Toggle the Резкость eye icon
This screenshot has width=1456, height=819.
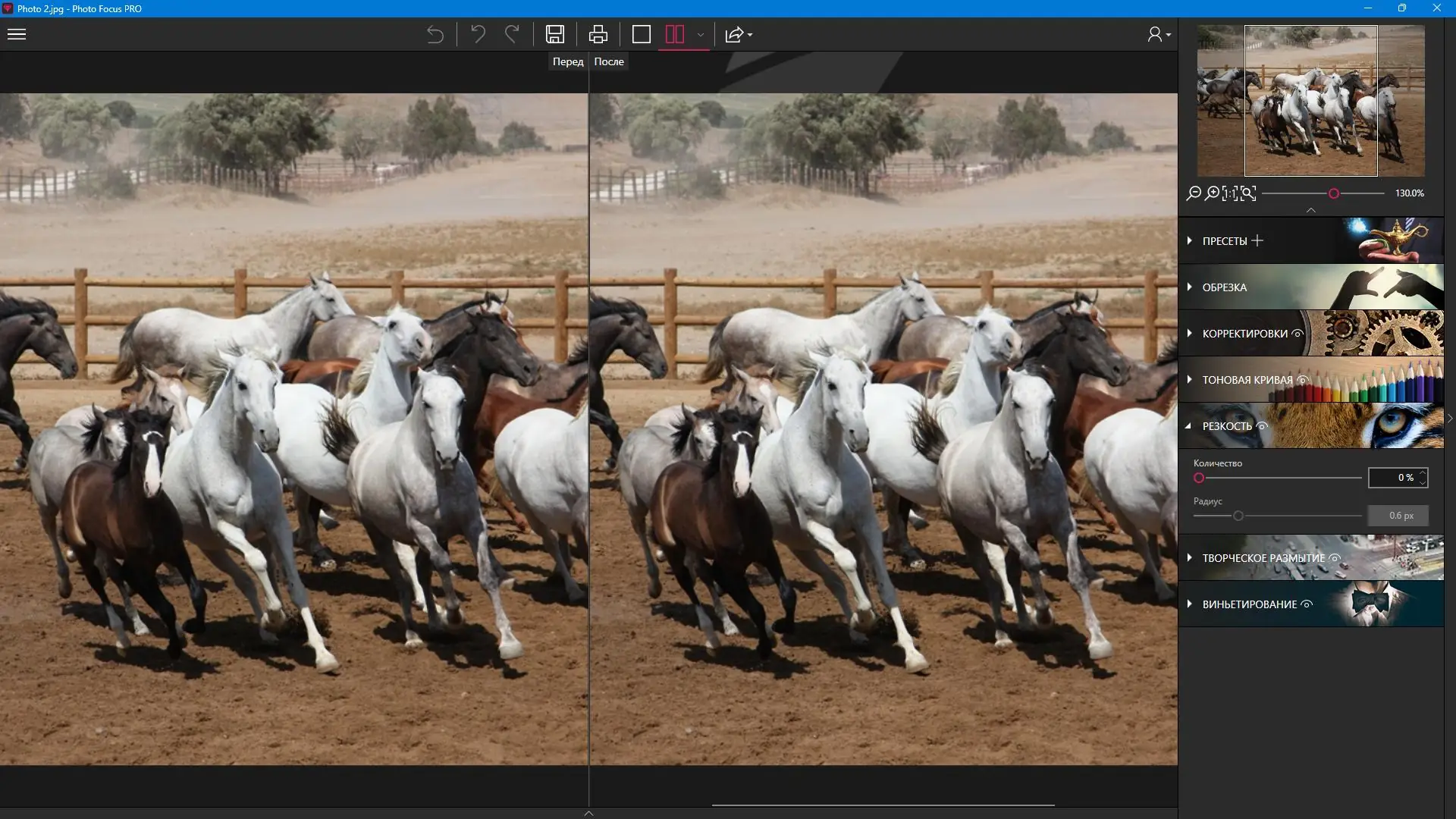pyautogui.click(x=1263, y=426)
